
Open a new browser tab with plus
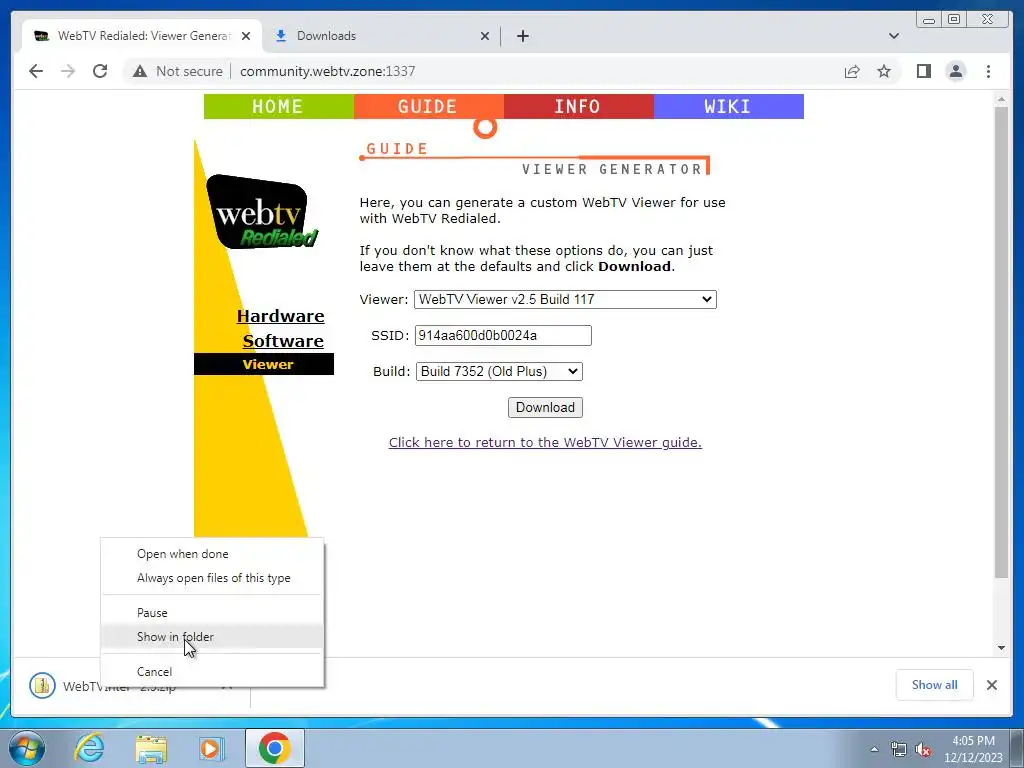tap(522, 36)
